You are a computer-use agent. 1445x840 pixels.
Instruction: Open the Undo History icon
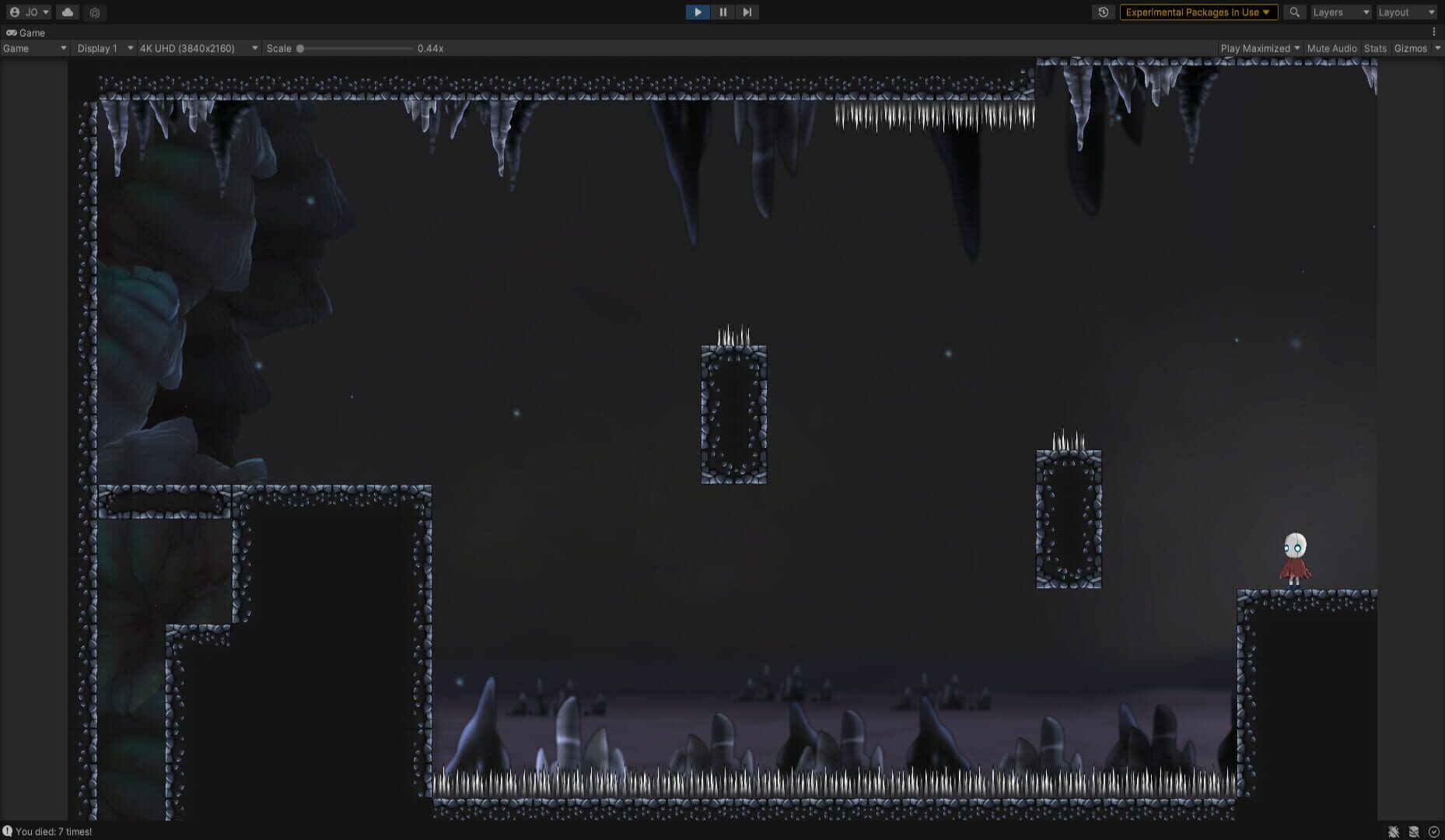[x=1103, y=12]
